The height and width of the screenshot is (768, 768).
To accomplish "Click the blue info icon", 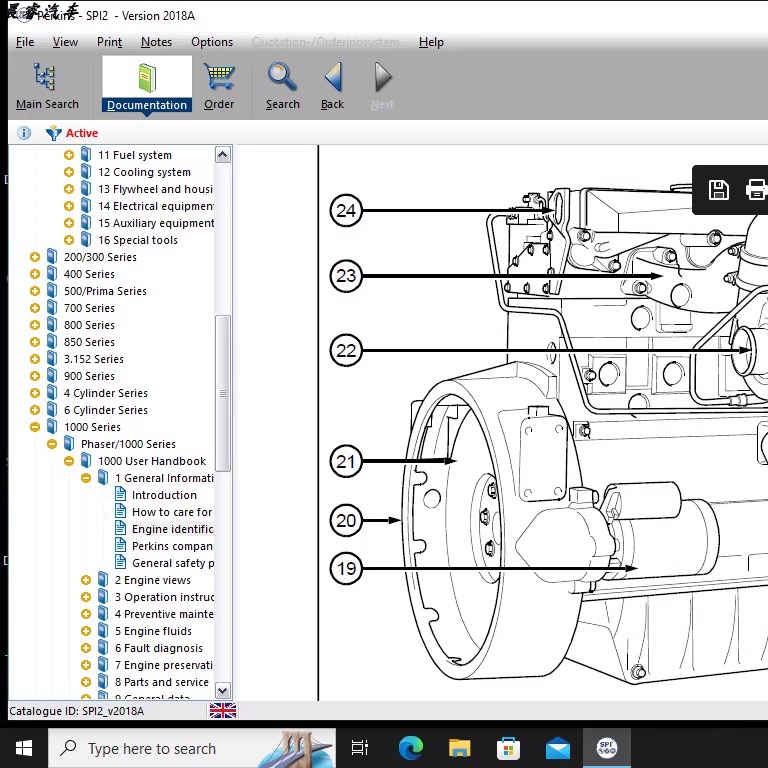I will point(24,133).
